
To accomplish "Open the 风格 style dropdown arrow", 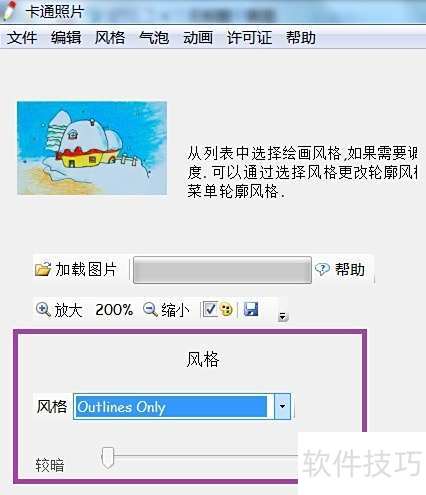I will click(282, 406).
